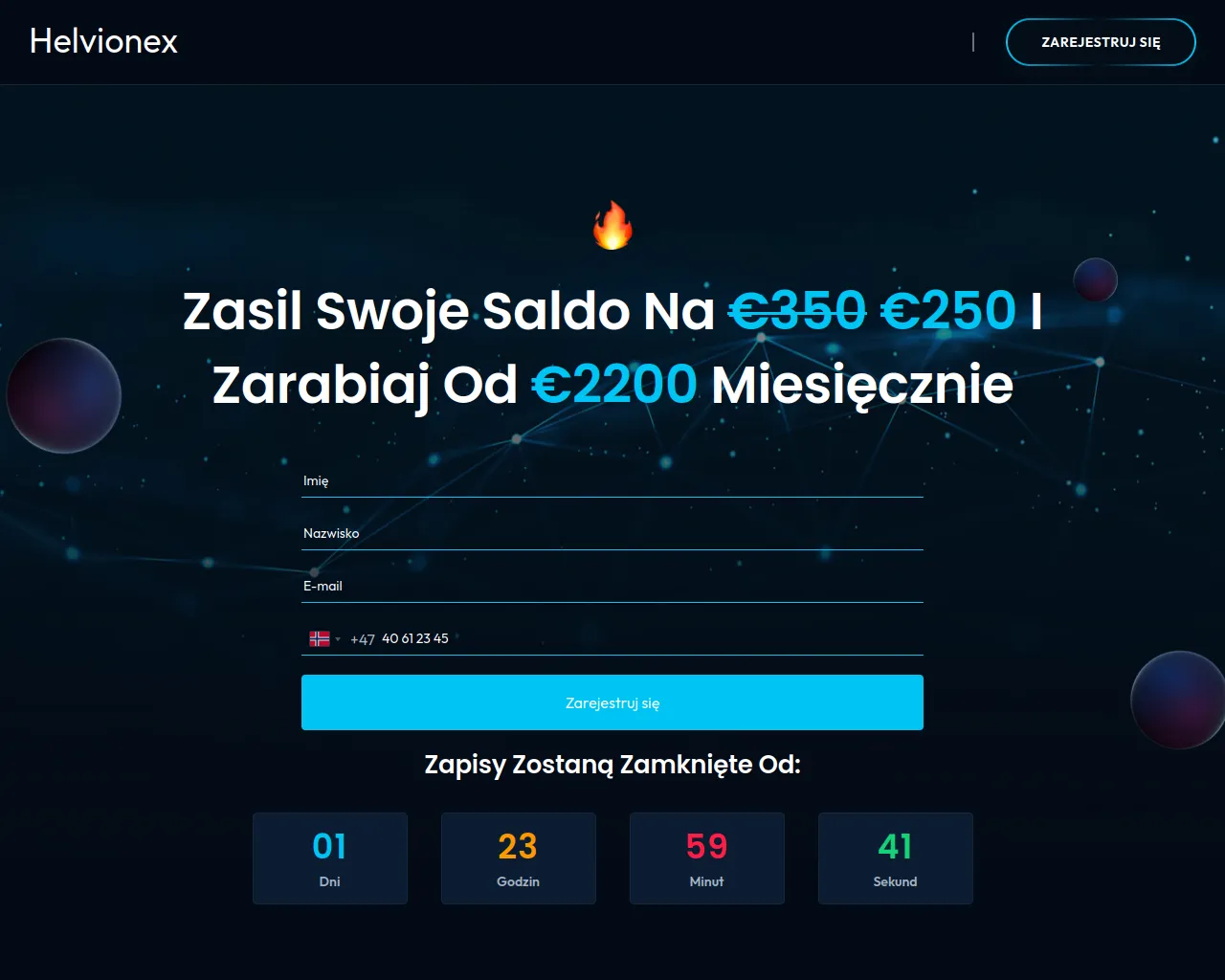Focus the E-mail input field
Image resolution: width=1225 pixels, height=980 pixels.
tap(612, 586)
